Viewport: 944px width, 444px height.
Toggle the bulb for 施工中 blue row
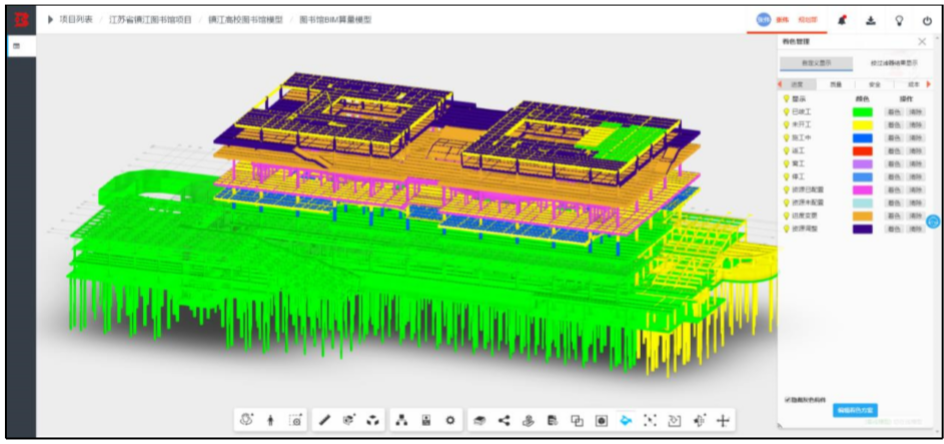[x=786, y=138]
